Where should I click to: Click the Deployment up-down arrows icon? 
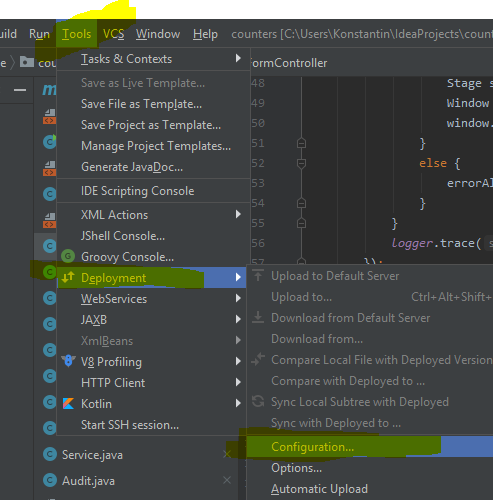(x=68, y=277)
